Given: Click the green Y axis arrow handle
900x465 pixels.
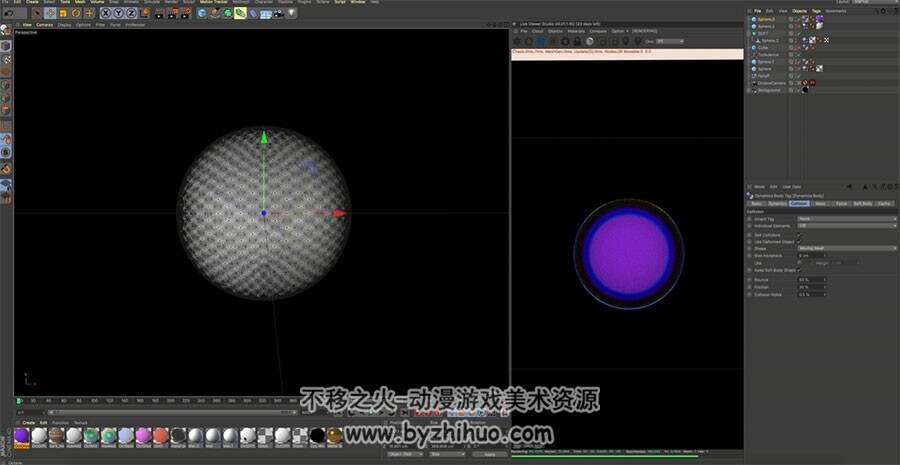Looking at the screenshot, I should [x=263, y=137].
